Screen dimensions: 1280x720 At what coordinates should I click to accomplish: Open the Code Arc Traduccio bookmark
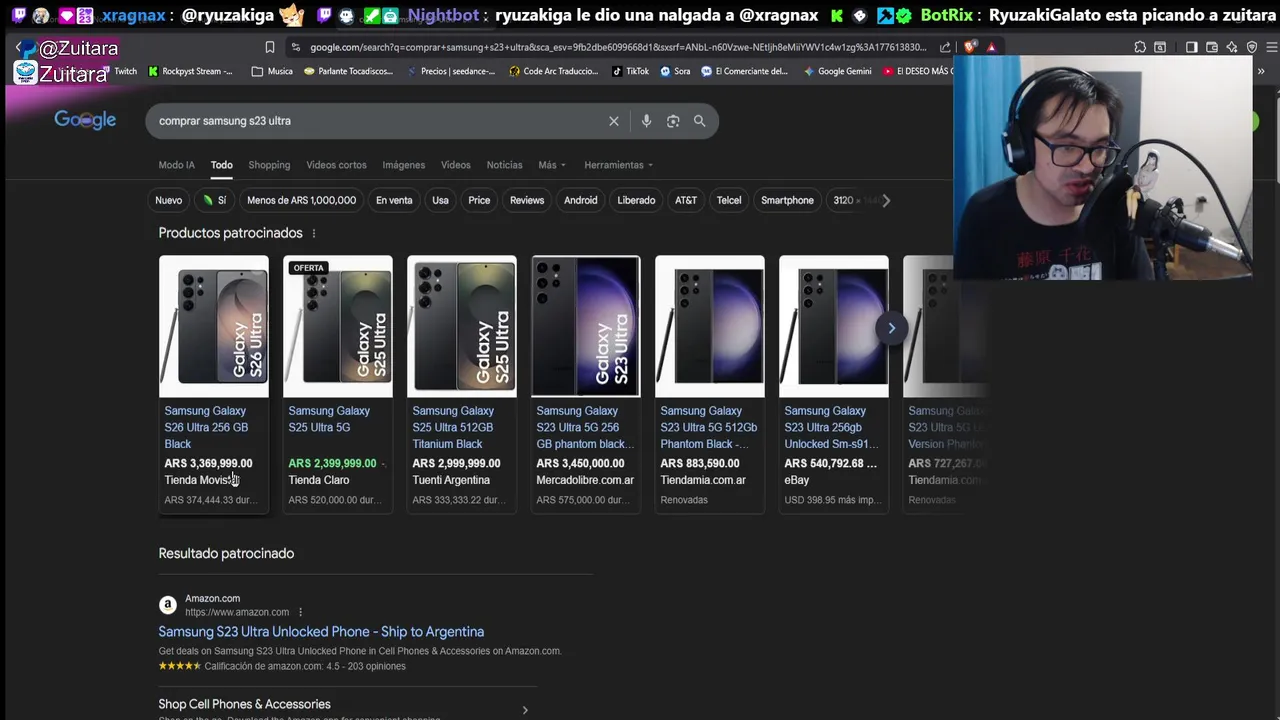pos(553,71)
